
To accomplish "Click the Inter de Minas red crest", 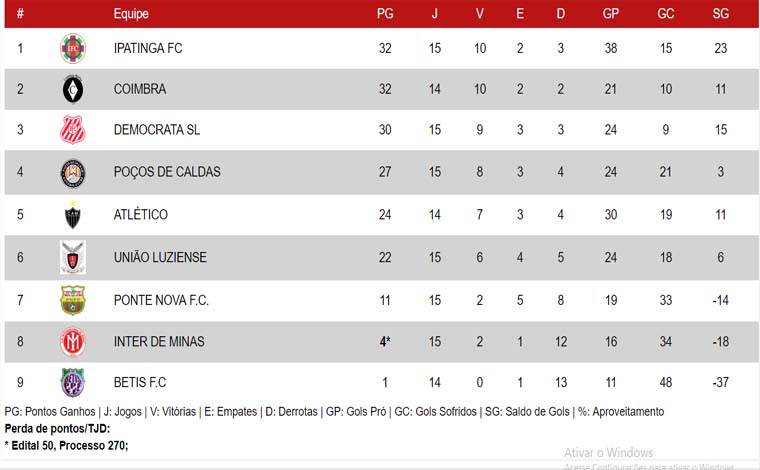I will pos(73,342).
